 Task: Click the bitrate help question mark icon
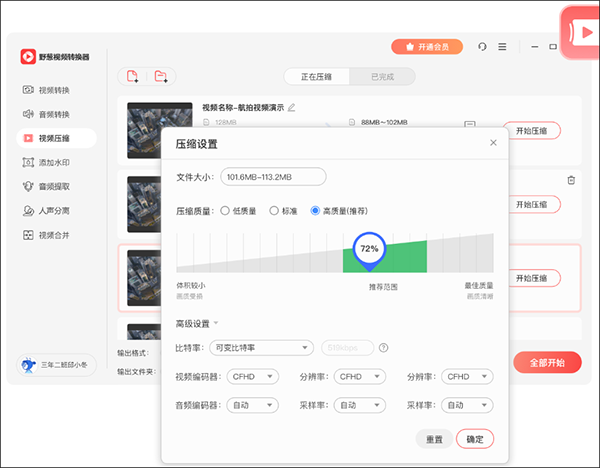(383, 347)
